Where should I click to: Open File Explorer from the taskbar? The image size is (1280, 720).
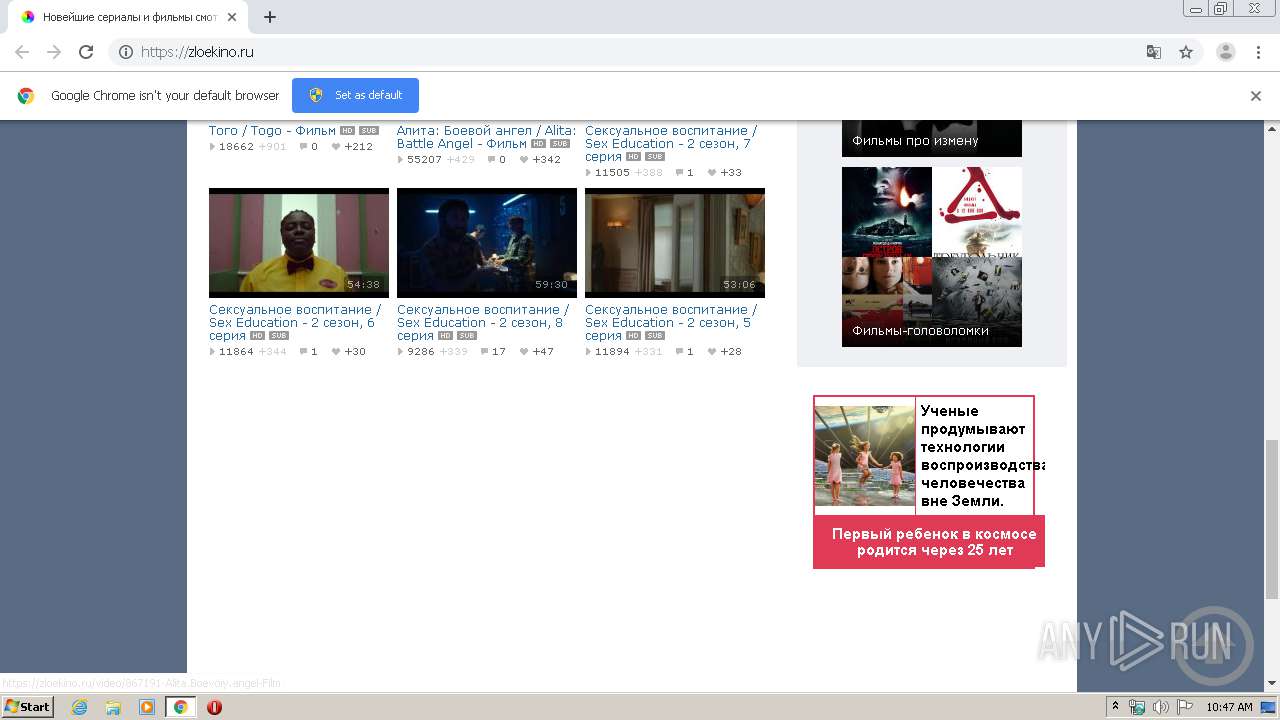(113, 707)
